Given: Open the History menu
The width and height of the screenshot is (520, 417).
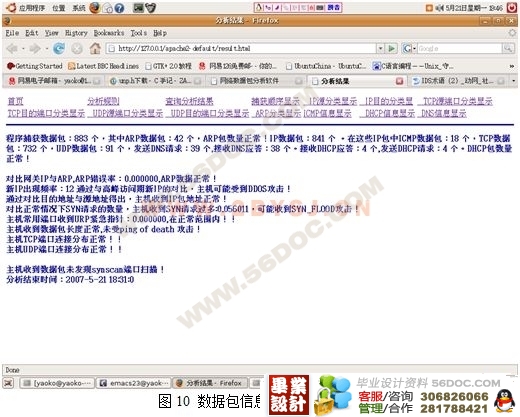Looking at the screenshot, I should point(76,33).
